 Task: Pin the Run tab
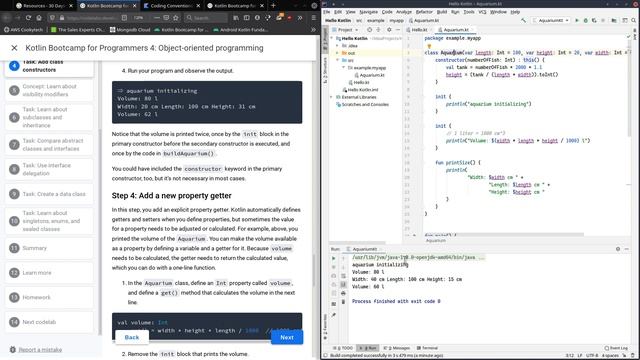(333, 315)
